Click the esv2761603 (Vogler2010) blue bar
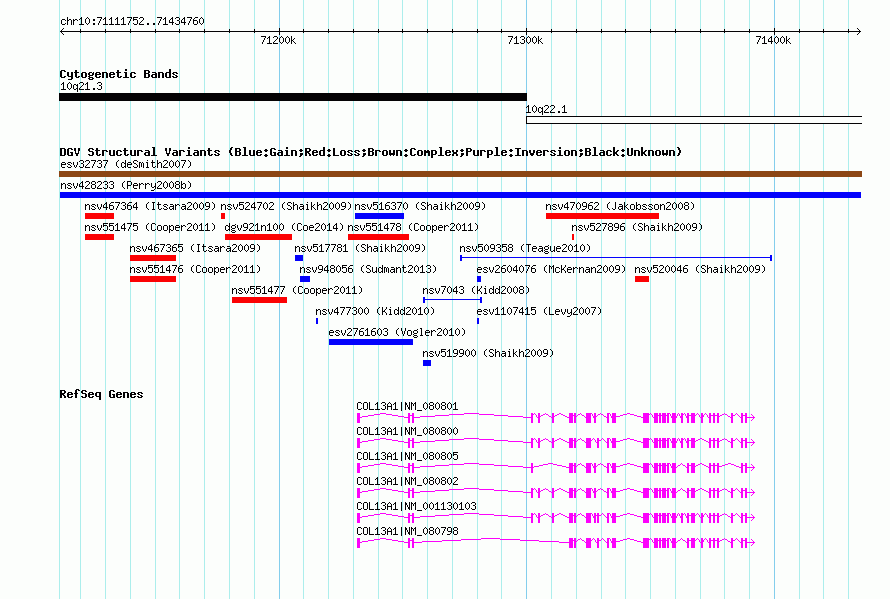The image size is (890, 599). (371, 342)
